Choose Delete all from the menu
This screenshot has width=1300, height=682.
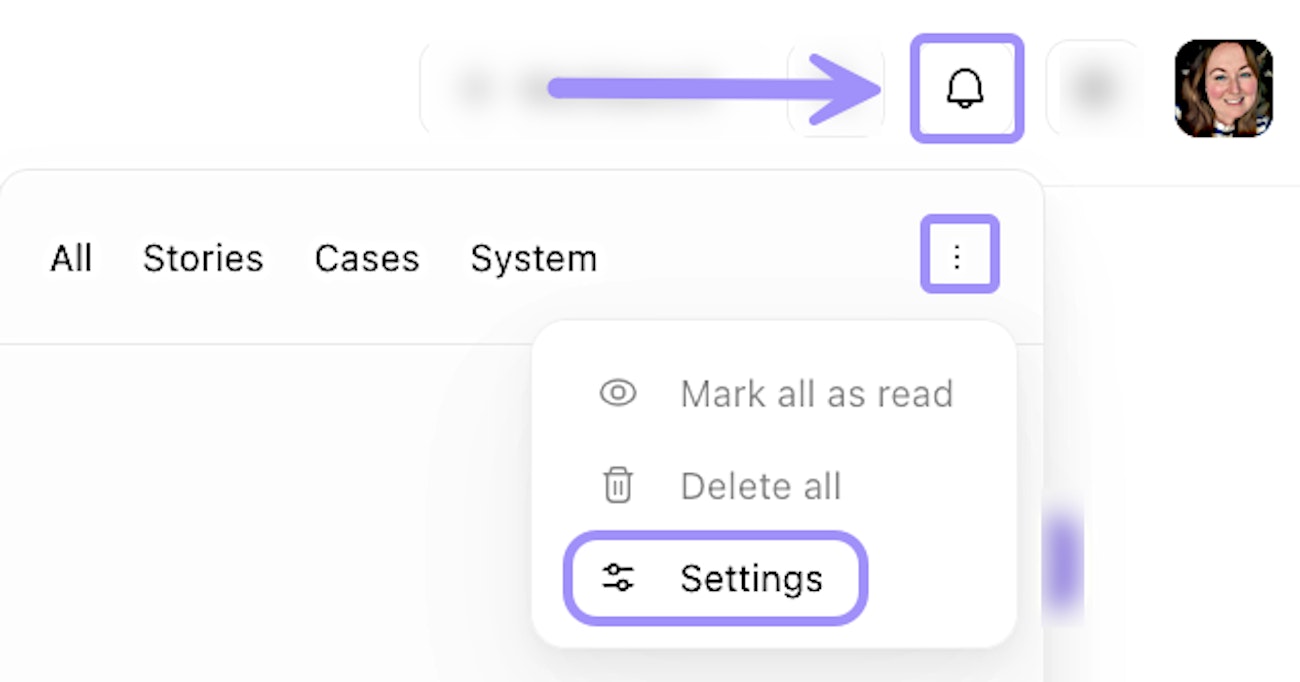pyautogui.click(x=760, y=486)
